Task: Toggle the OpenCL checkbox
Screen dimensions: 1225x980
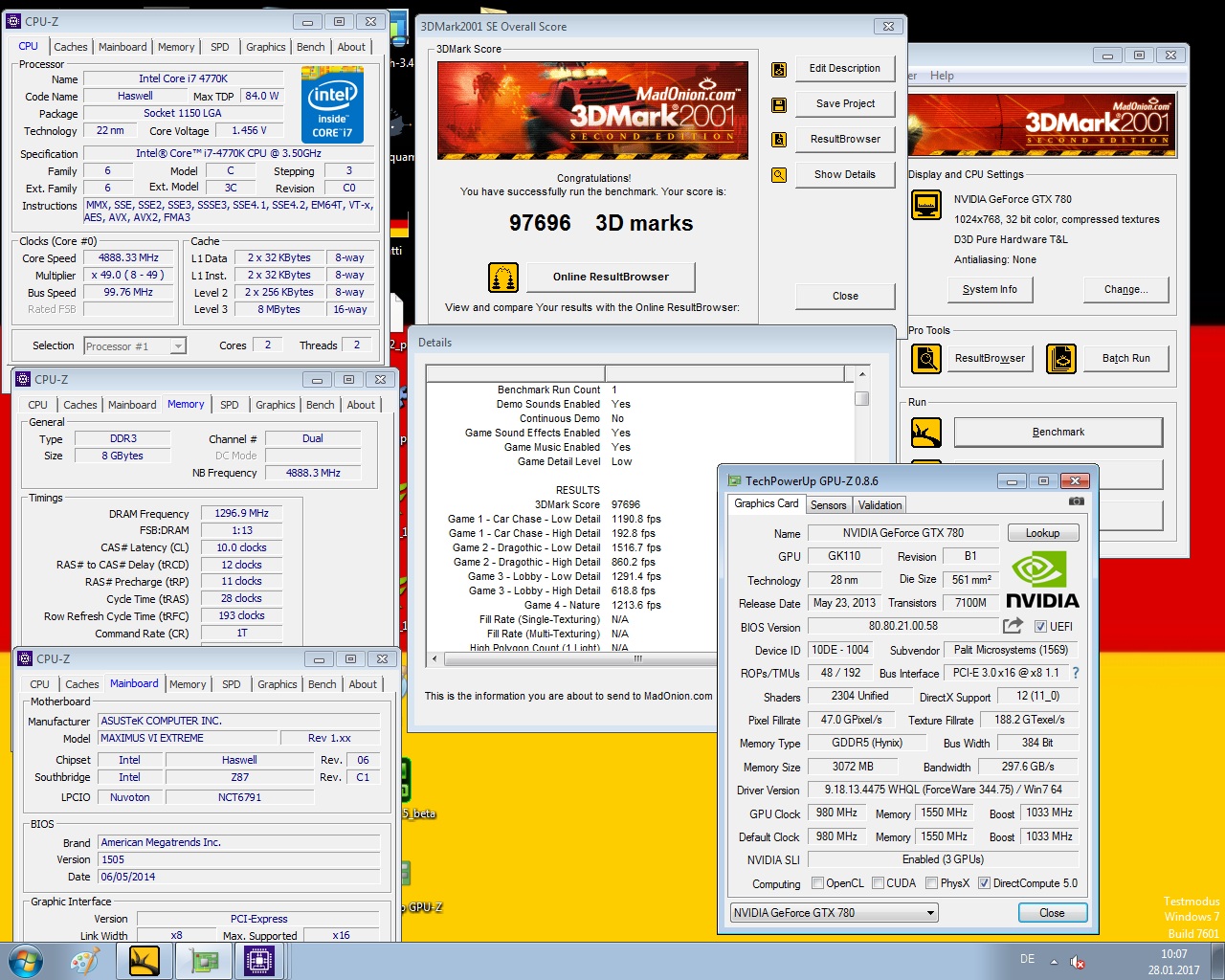Action: point(817,883)
